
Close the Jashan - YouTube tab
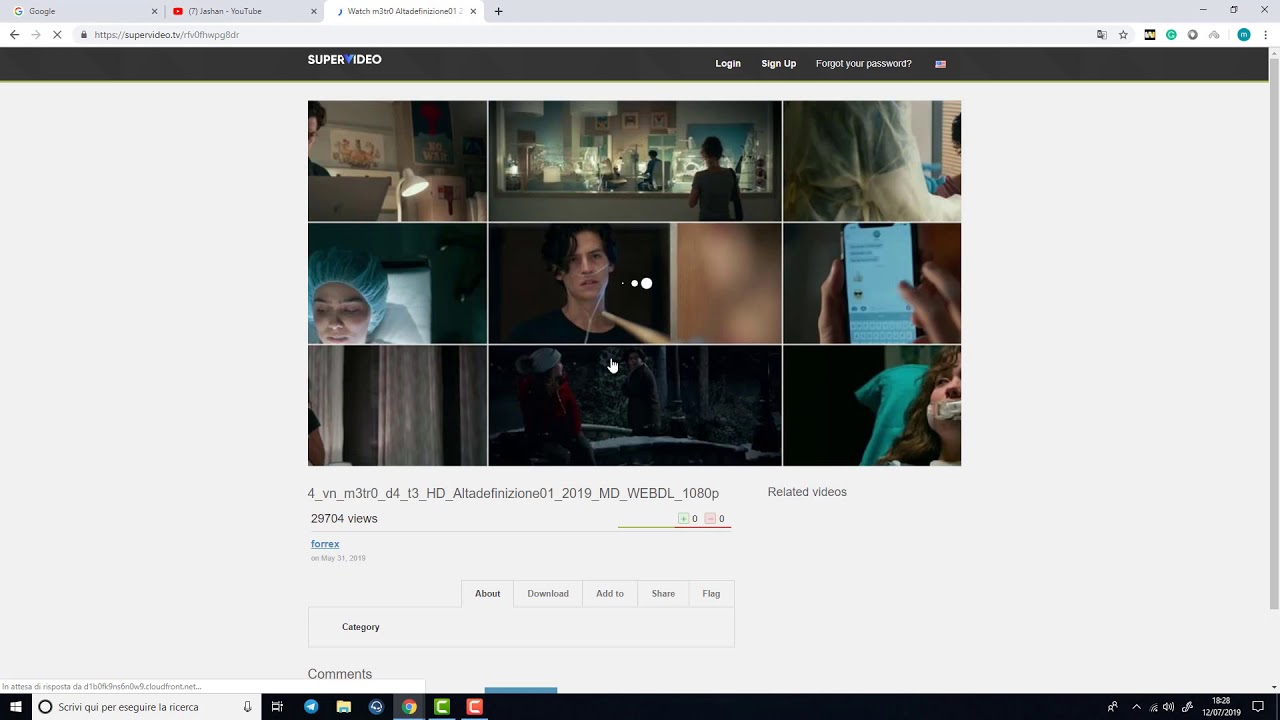(x=313, y=11)
